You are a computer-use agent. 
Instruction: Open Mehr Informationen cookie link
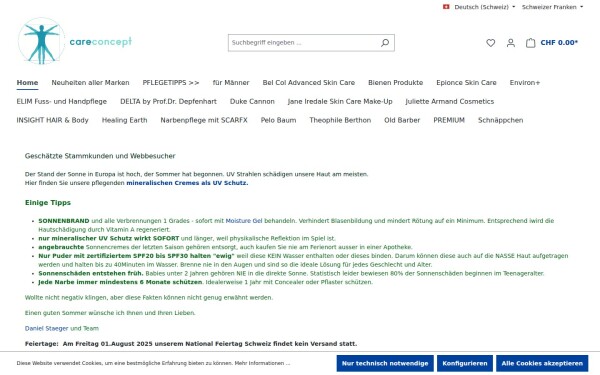click(x=262, y=363)
